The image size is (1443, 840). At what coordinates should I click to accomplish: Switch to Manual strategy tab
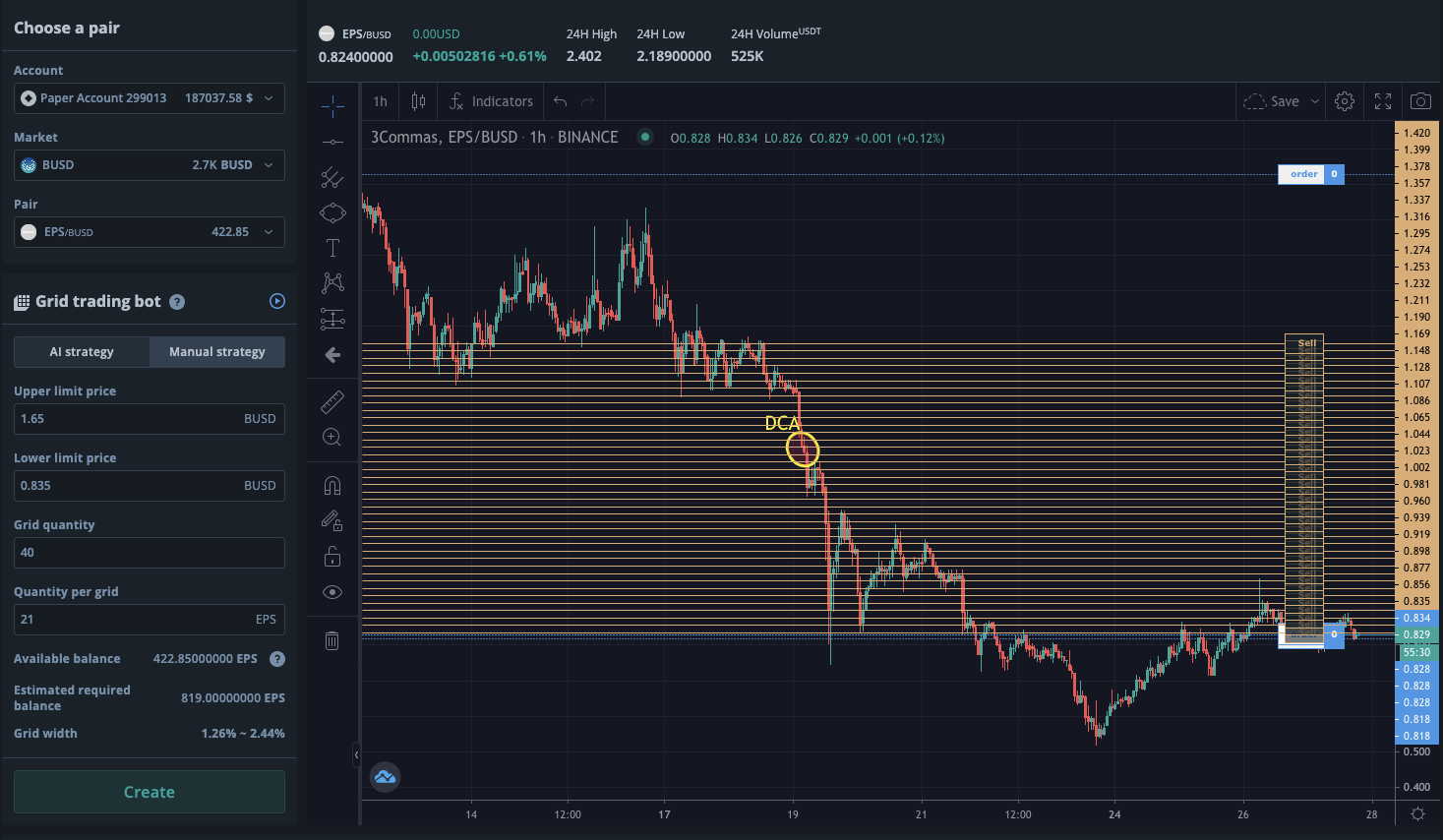point(217,352)
